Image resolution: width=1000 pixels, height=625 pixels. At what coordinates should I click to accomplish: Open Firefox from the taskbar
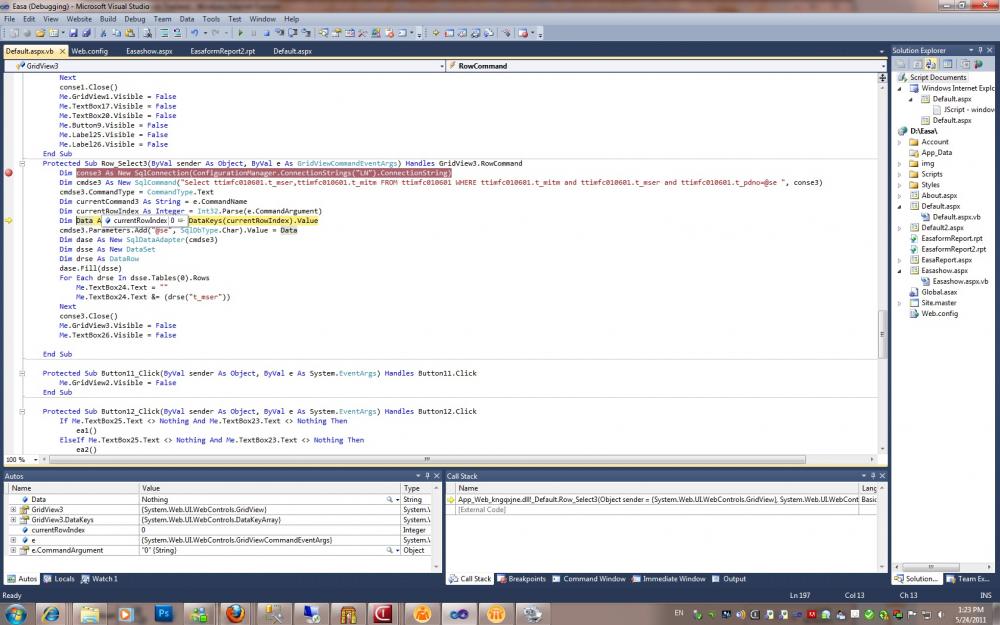(x=233, y=613)
